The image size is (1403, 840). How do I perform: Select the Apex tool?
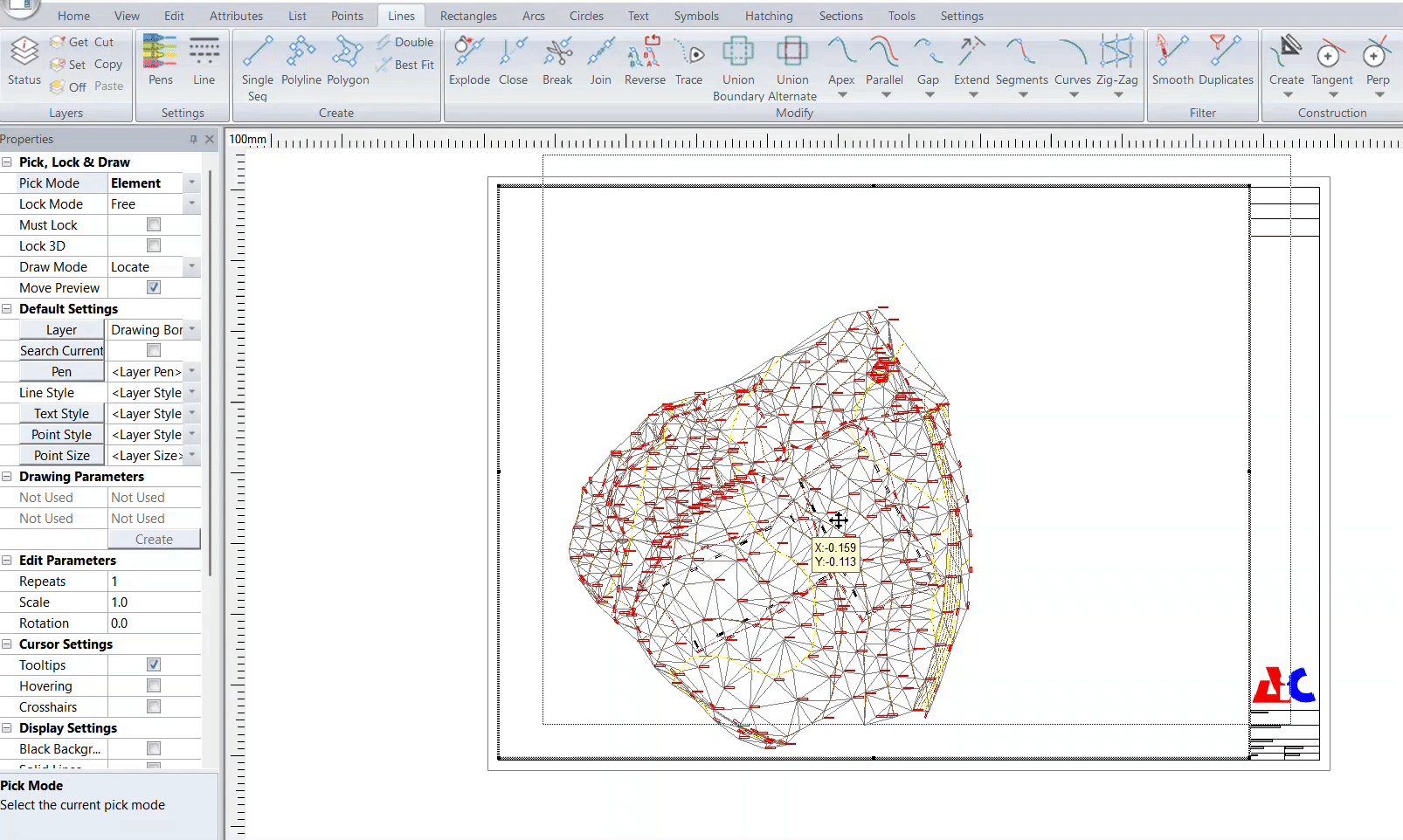tap(841, 61)
